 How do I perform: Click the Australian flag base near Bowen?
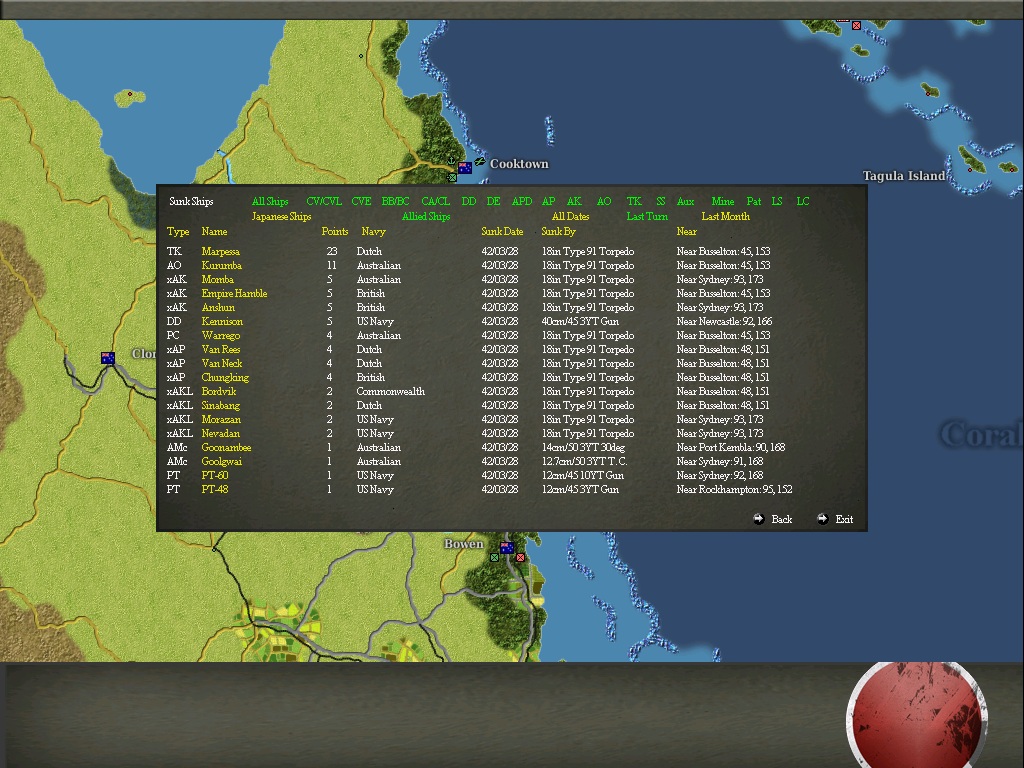click(x=507, y=547)
